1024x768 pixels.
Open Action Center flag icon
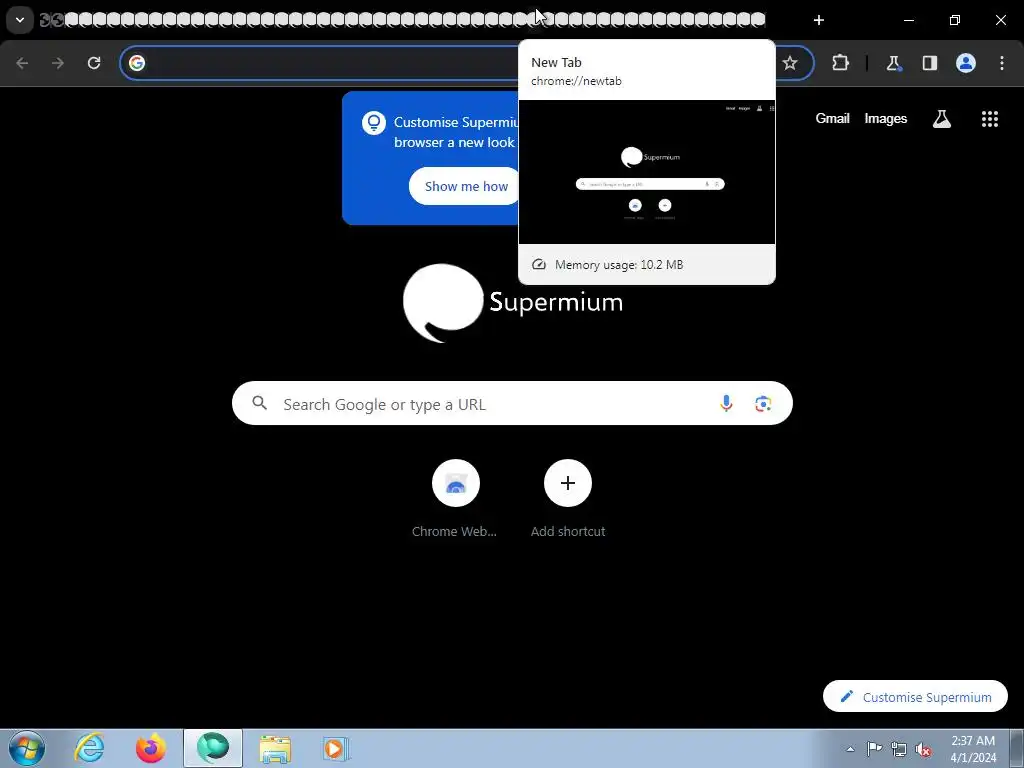[x=874, y=748]
